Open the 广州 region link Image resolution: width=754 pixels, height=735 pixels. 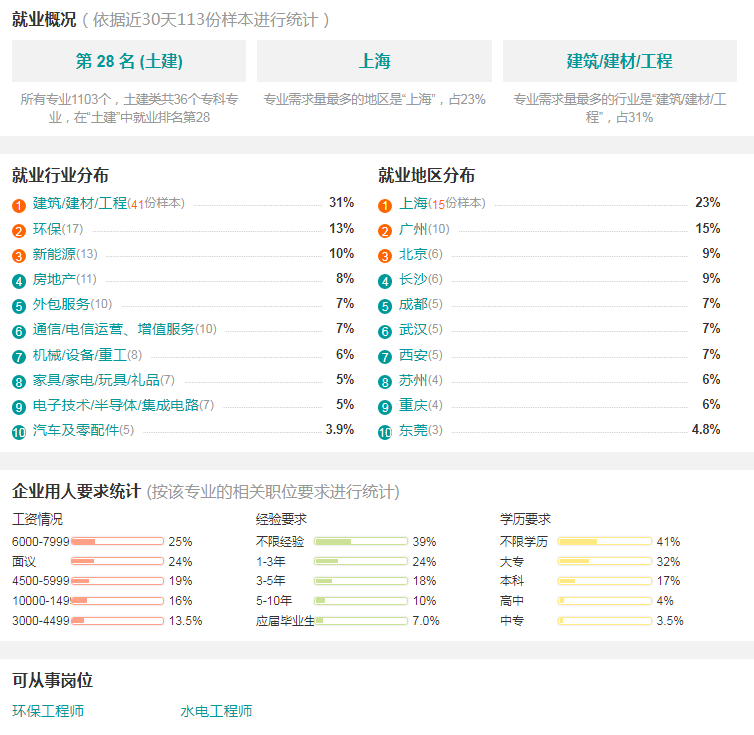click(x=413, y=228)
